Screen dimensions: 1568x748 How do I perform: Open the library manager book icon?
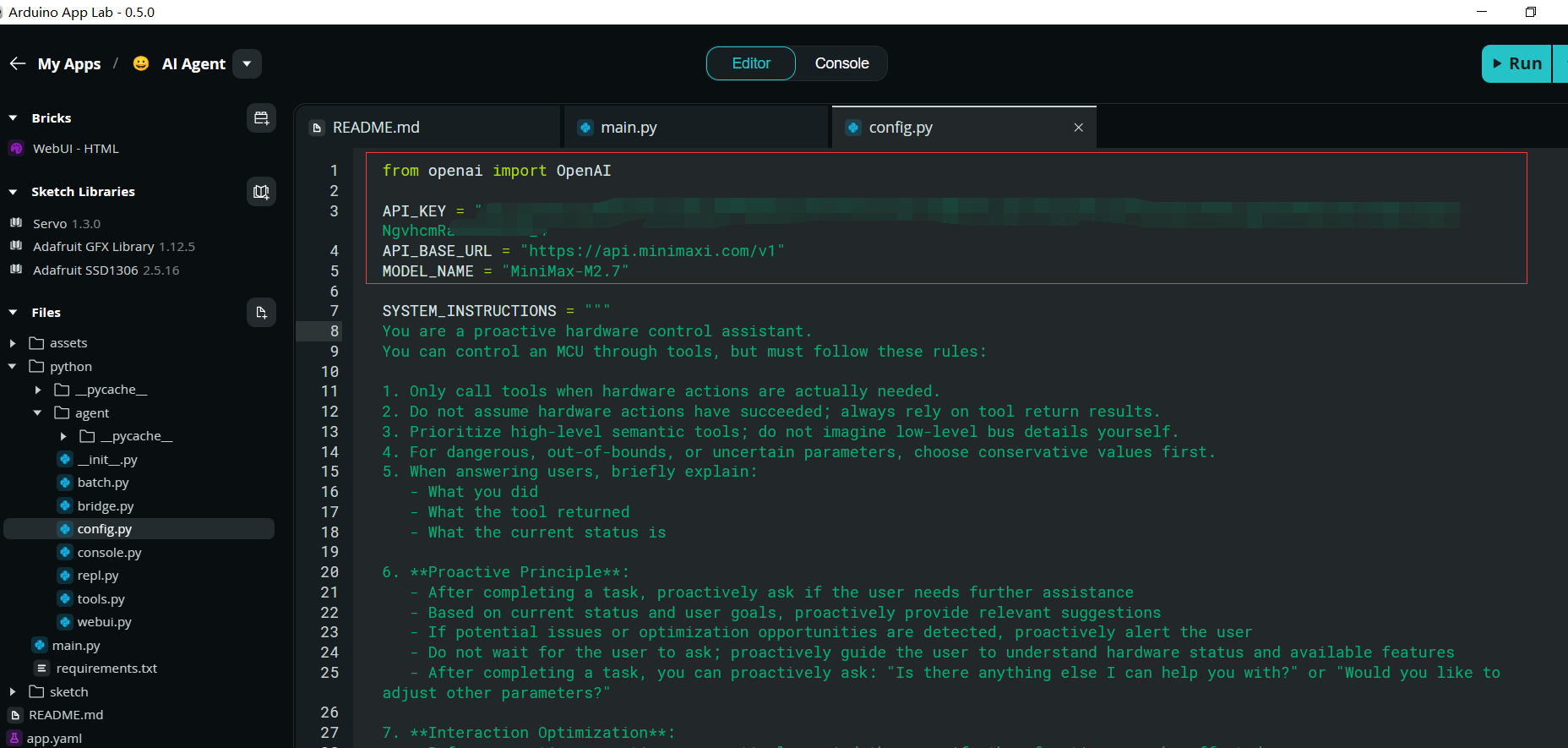coord(261,192)
